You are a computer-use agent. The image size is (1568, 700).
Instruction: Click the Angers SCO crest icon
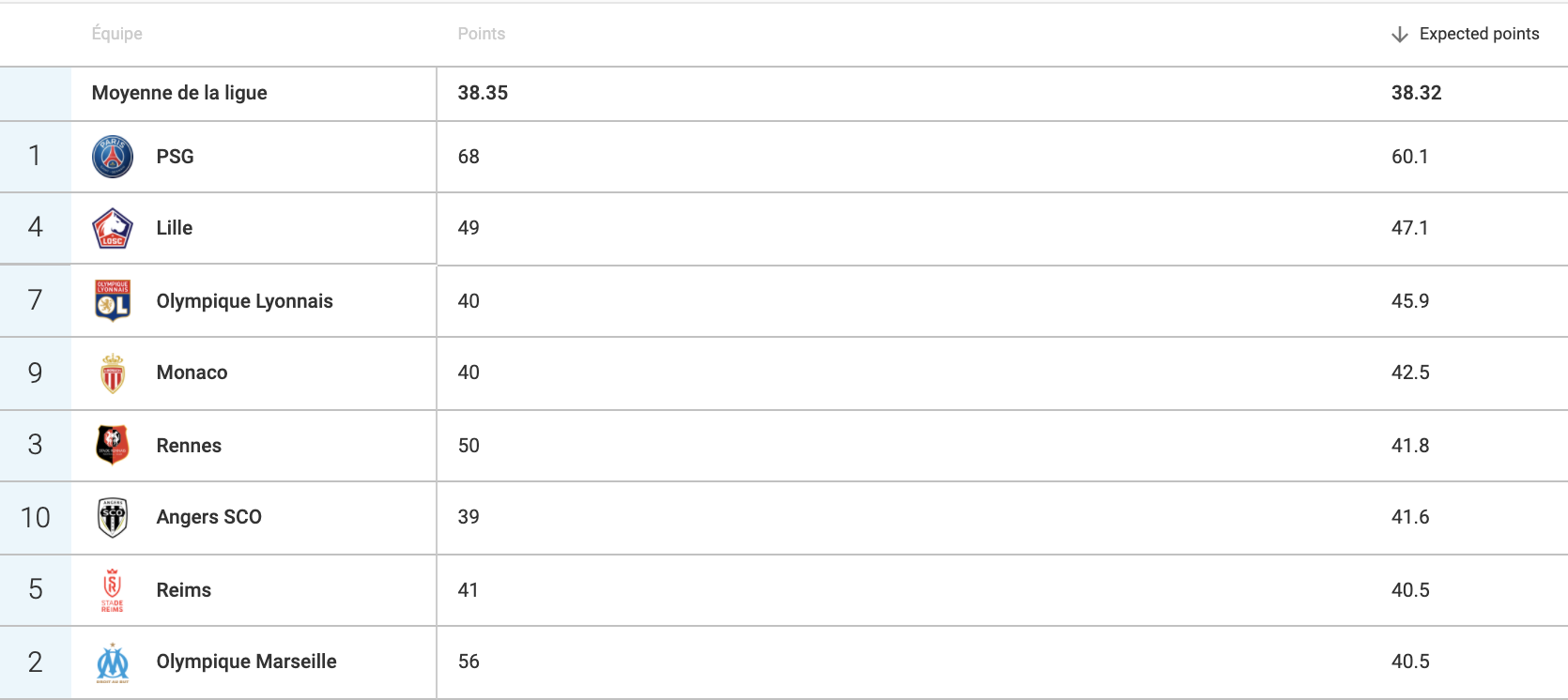click(113, 517)
